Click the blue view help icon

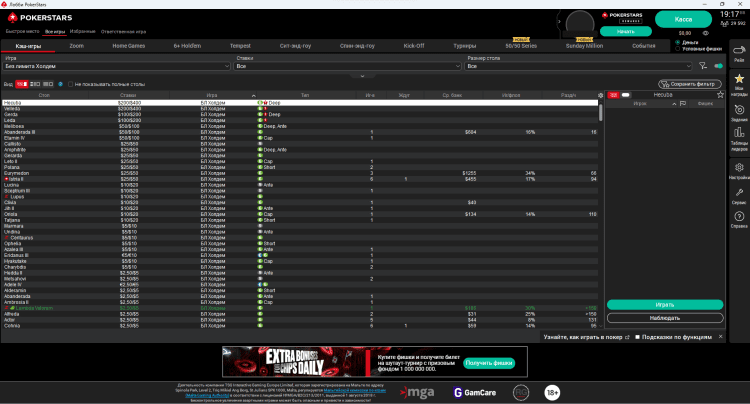point(60,84)
